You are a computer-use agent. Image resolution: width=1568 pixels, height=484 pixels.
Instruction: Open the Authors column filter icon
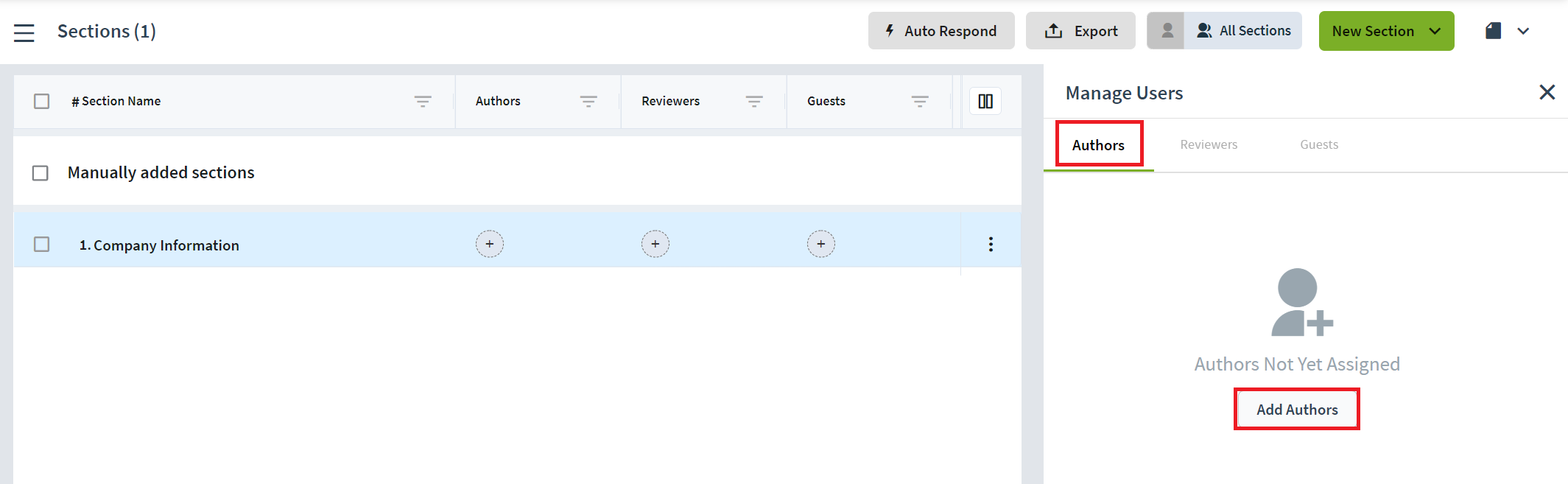tap(588, 102)
